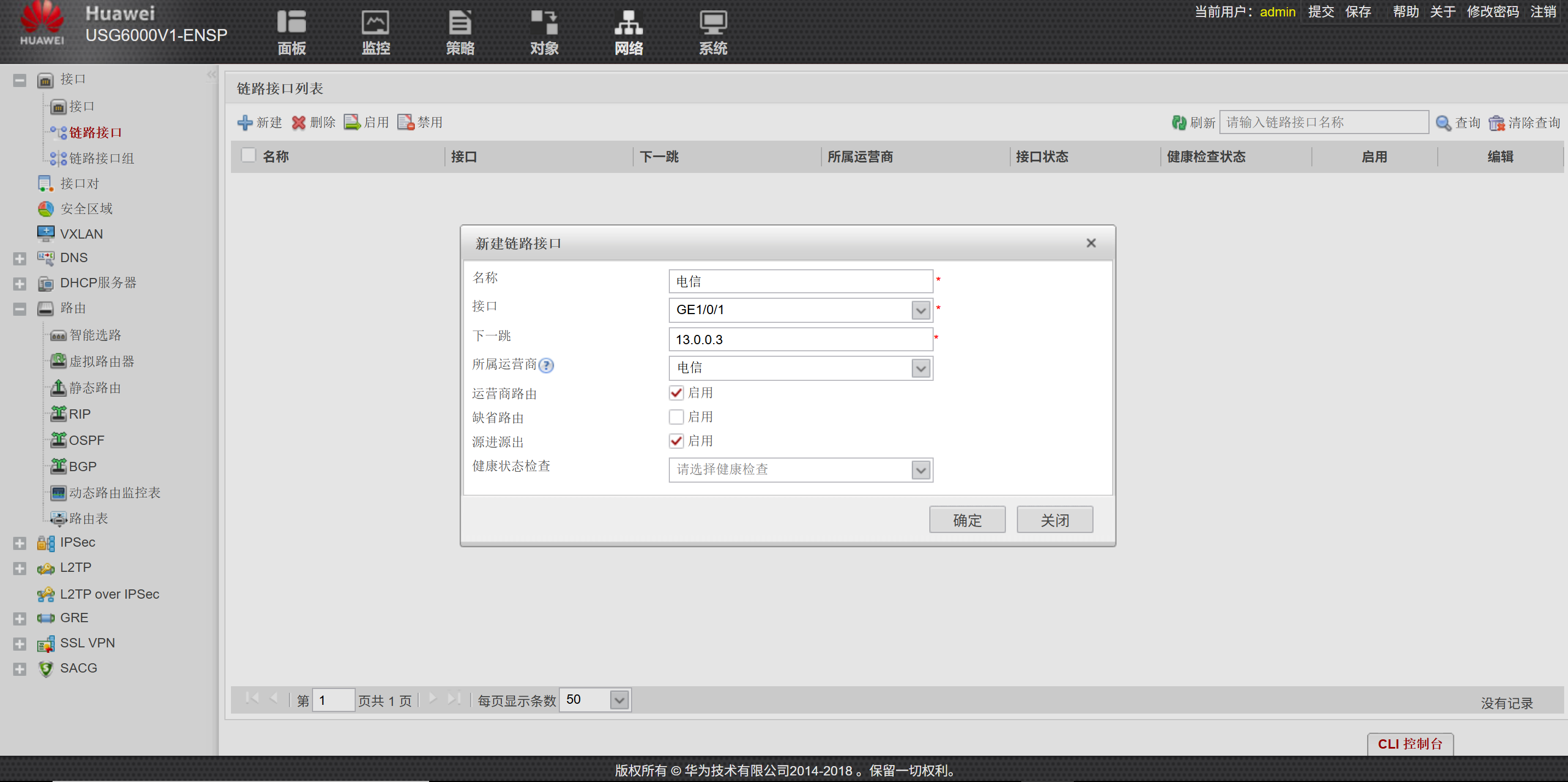The width and height of the screenshot is (1568, 782).
Task: Click the magnifier Query (查询) icon
Action: click(1443, 123)
